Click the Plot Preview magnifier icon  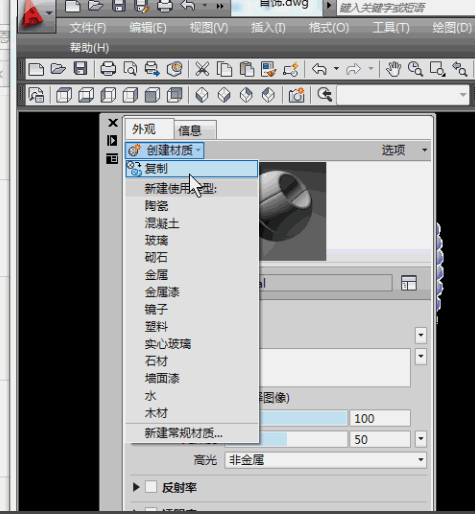130,69
